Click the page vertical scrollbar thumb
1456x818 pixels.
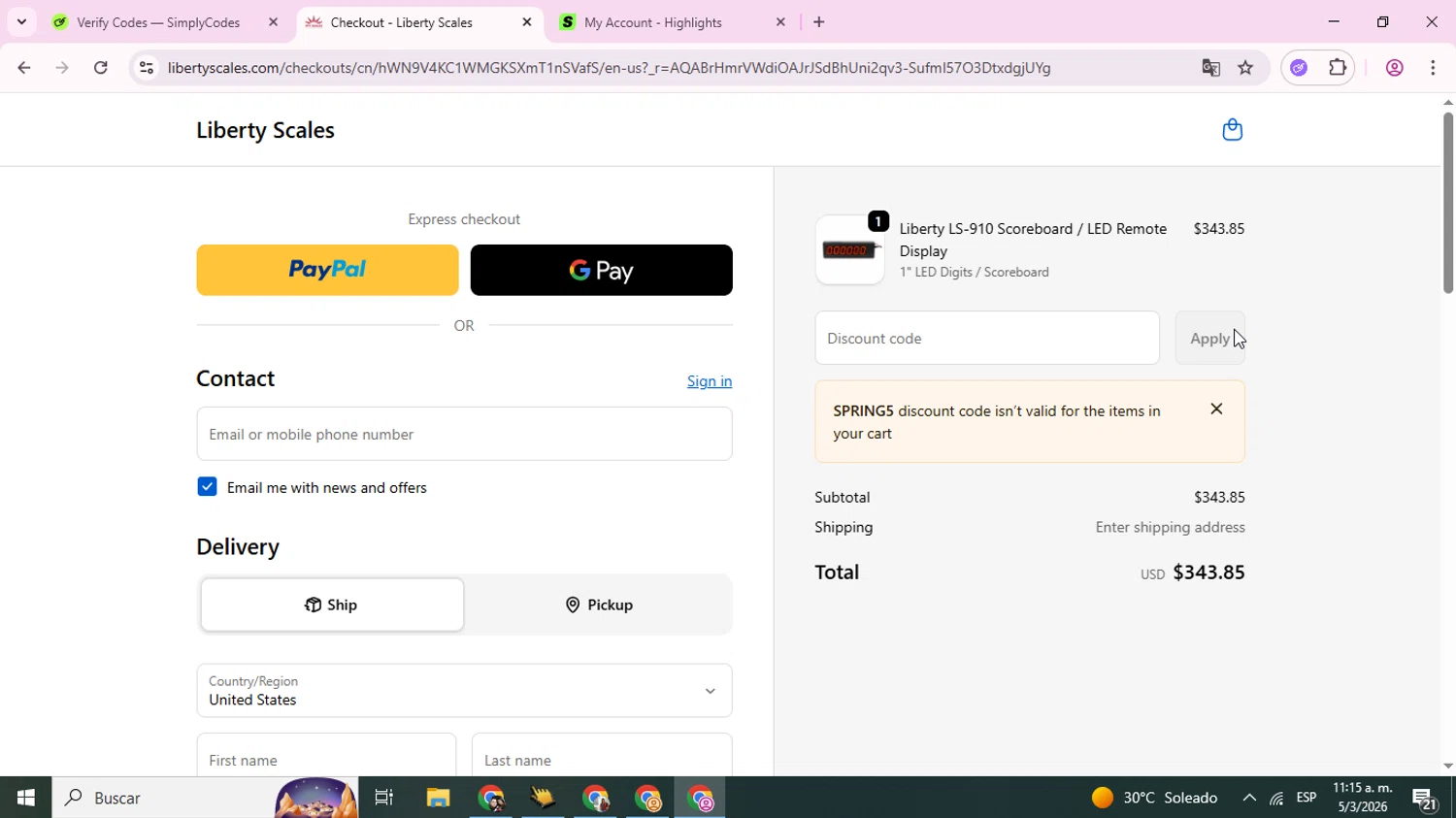pos(1447,203)
